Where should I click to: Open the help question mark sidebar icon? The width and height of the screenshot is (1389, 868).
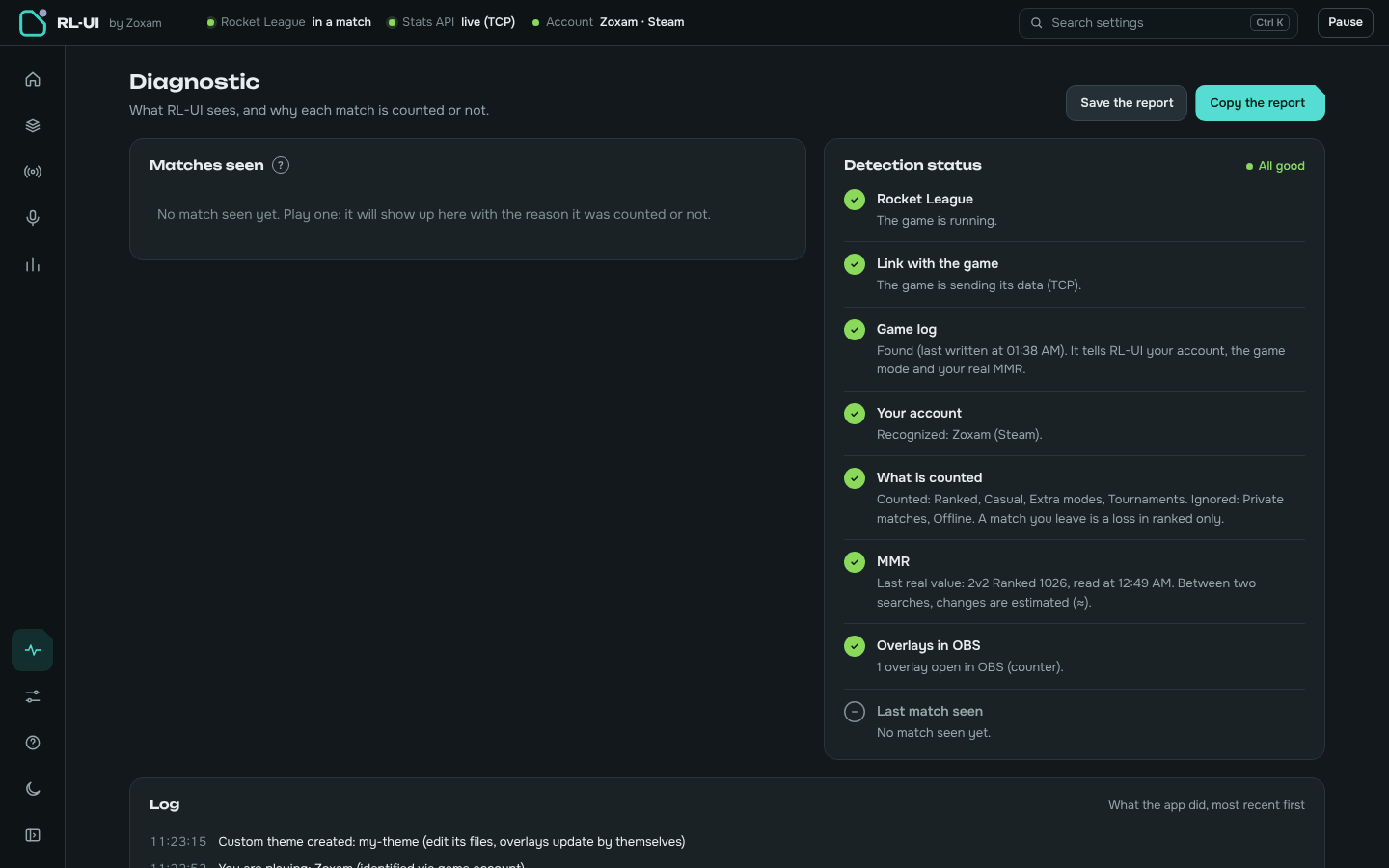[33, 743]
